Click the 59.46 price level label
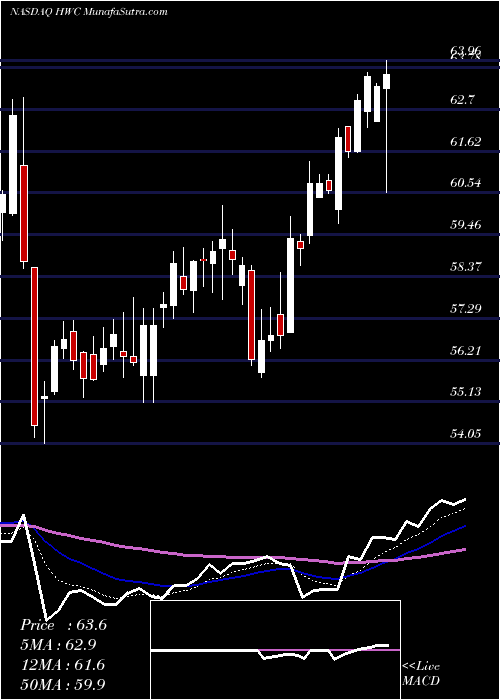This screenshot has height=700, width=500. 466,224
